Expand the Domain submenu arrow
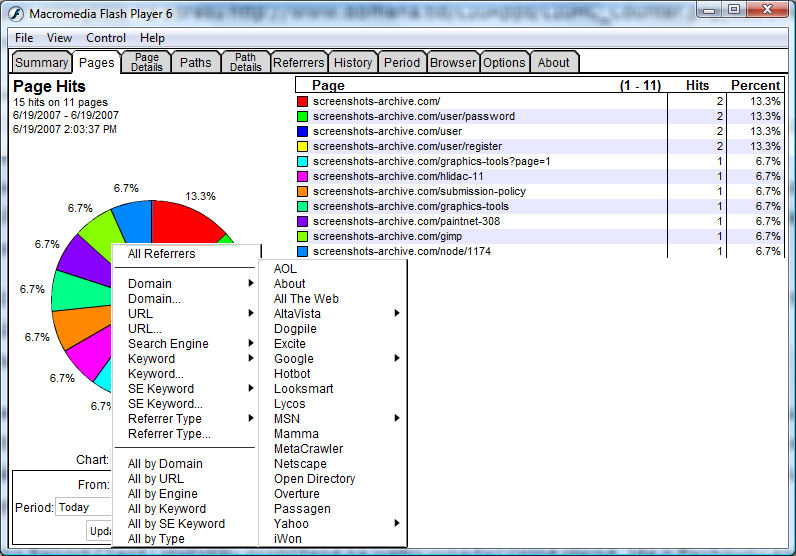 point(251,283)
